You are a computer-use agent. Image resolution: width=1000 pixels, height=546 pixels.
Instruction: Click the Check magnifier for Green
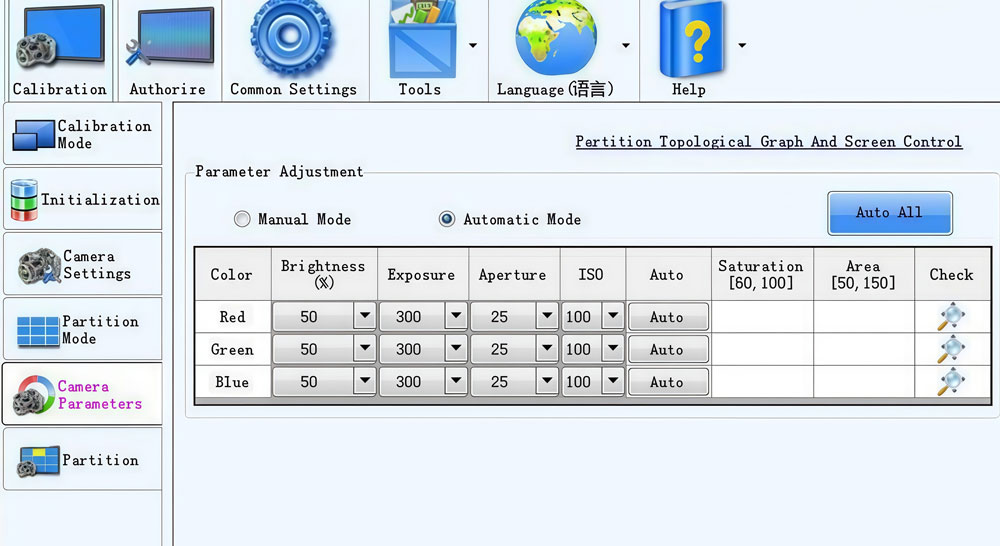(951, 349)
